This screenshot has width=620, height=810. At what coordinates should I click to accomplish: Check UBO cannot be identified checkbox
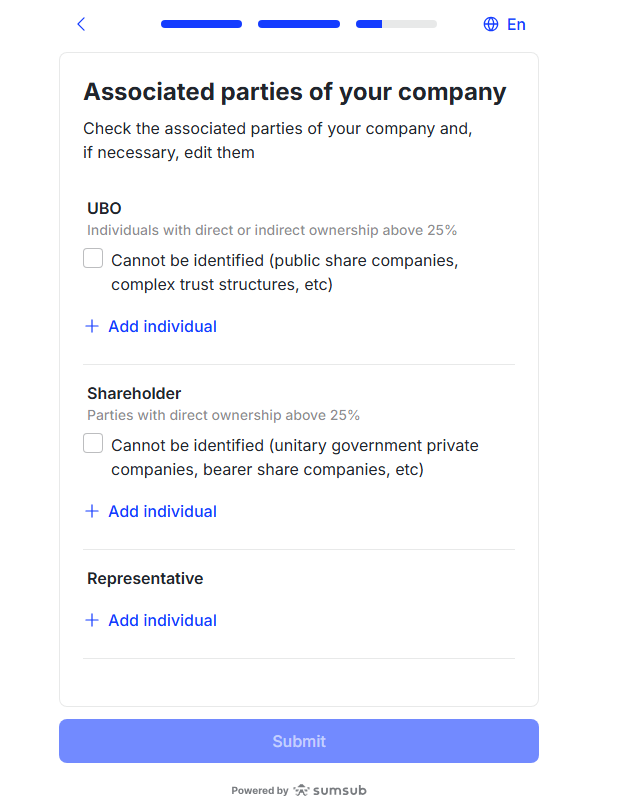pos(93,259)
